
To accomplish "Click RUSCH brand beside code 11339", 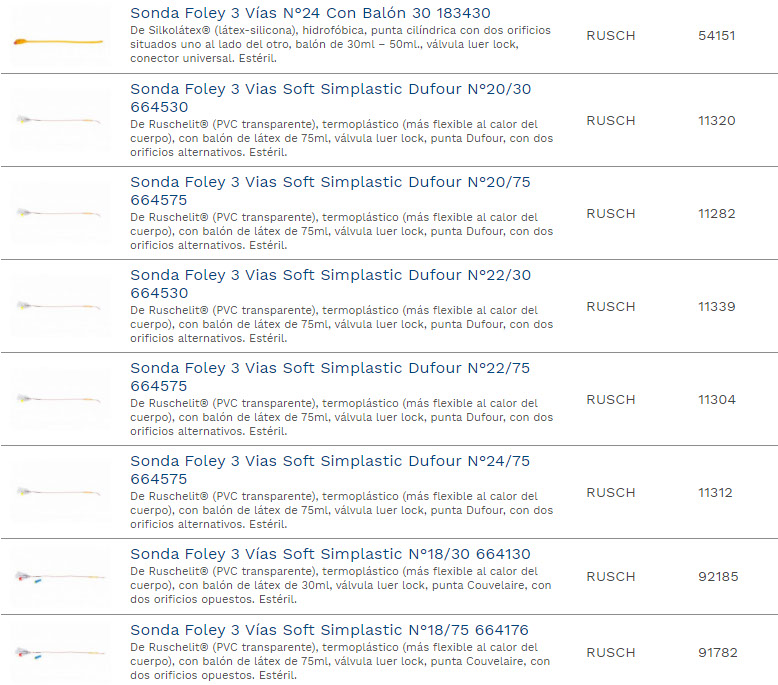I will pos(610,306).
